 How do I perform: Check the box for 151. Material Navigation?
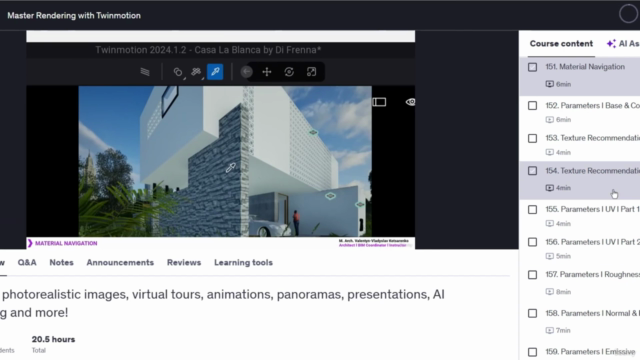[x=532, y=67]
